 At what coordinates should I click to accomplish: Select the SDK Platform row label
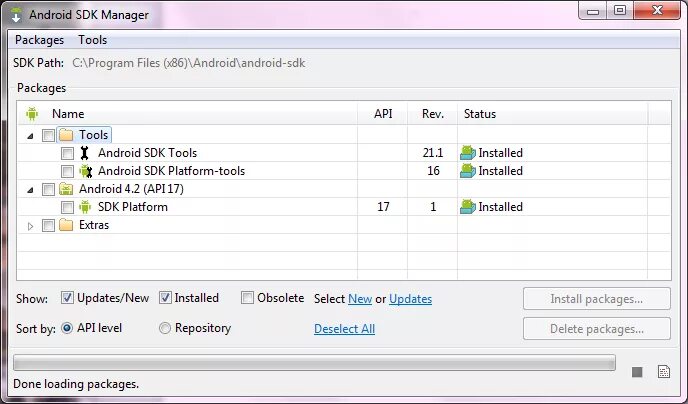(133, 207)
